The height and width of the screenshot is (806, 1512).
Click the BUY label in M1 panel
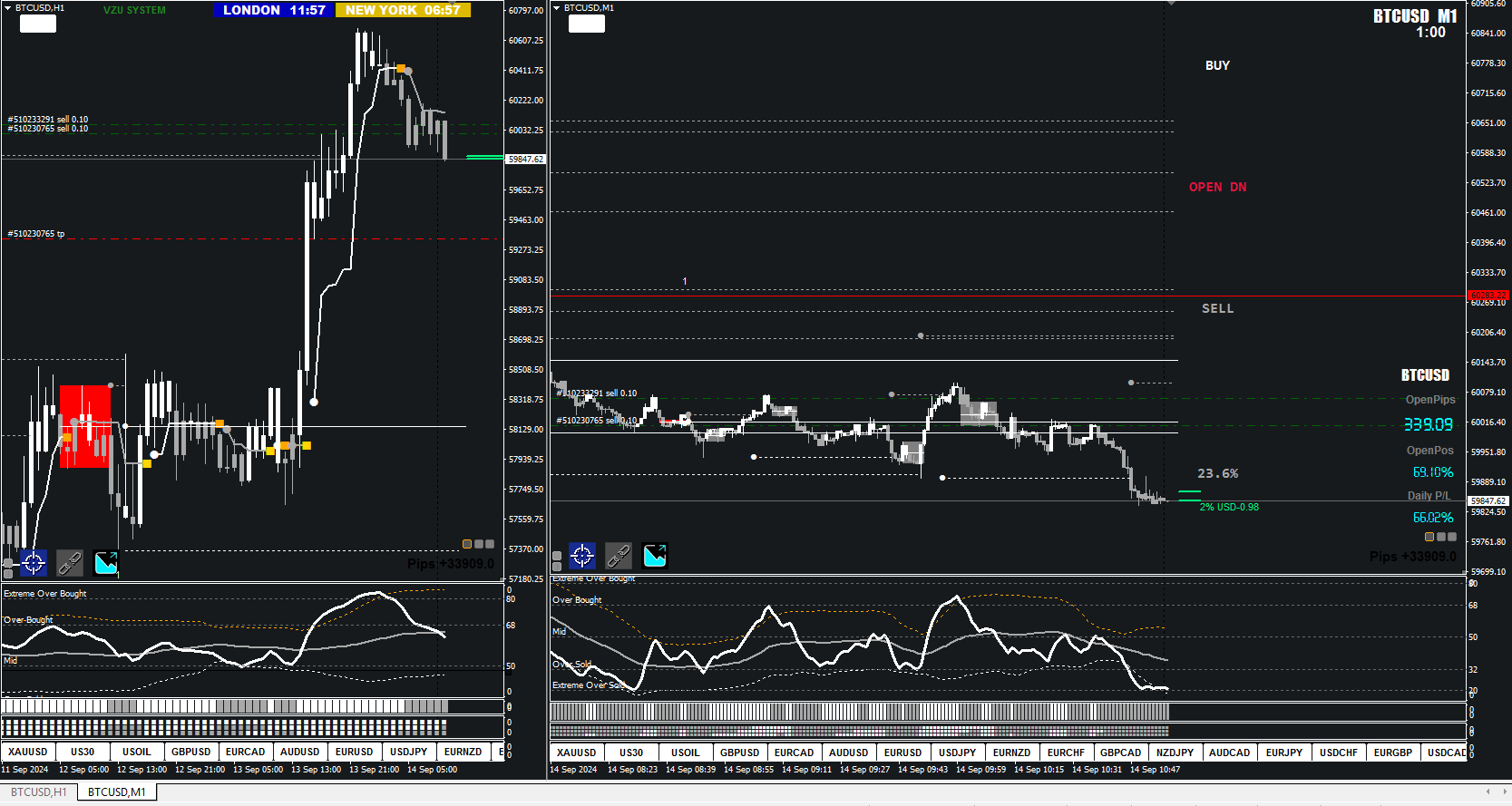1217,65
